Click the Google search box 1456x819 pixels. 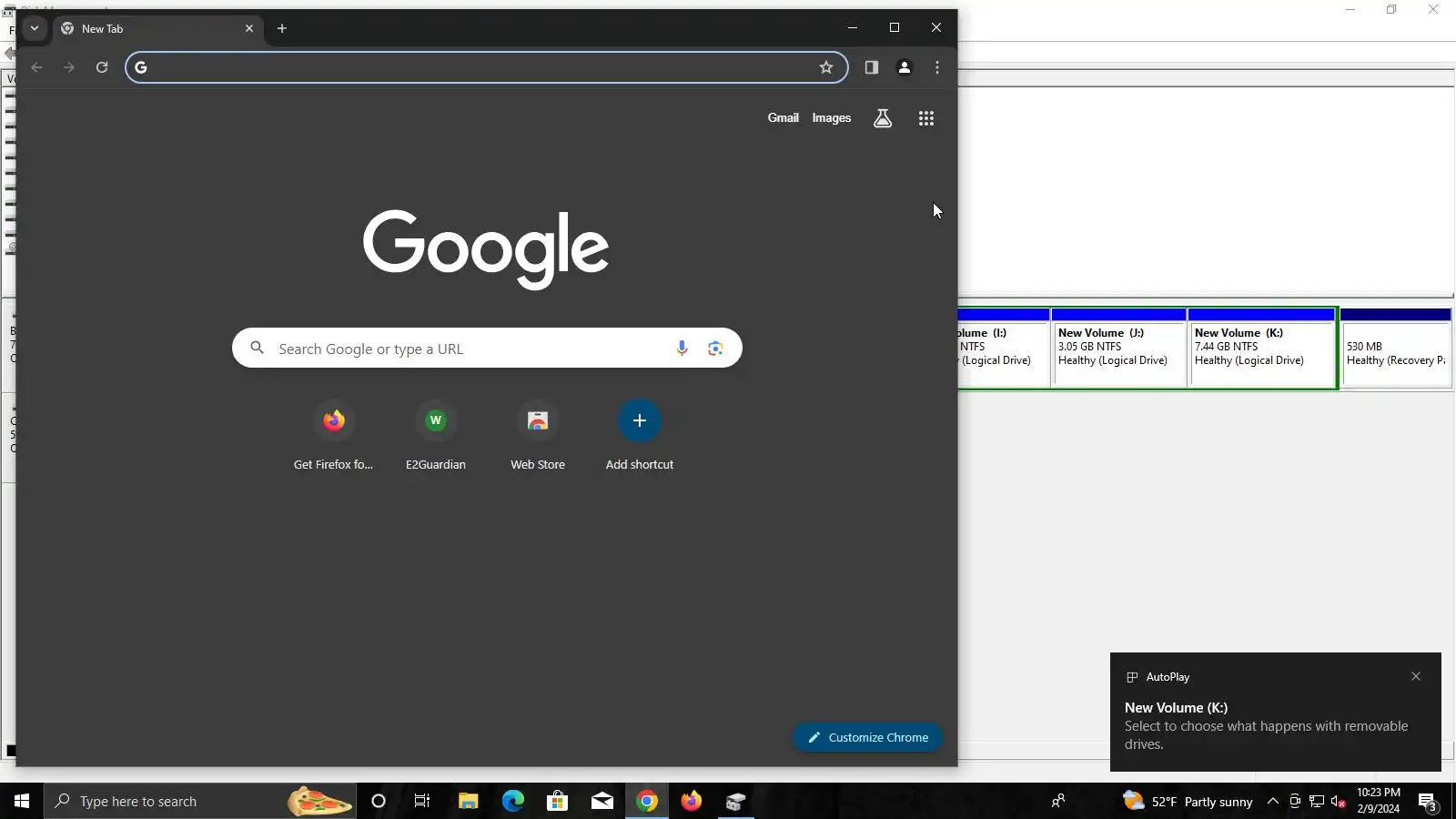(487, 348)
